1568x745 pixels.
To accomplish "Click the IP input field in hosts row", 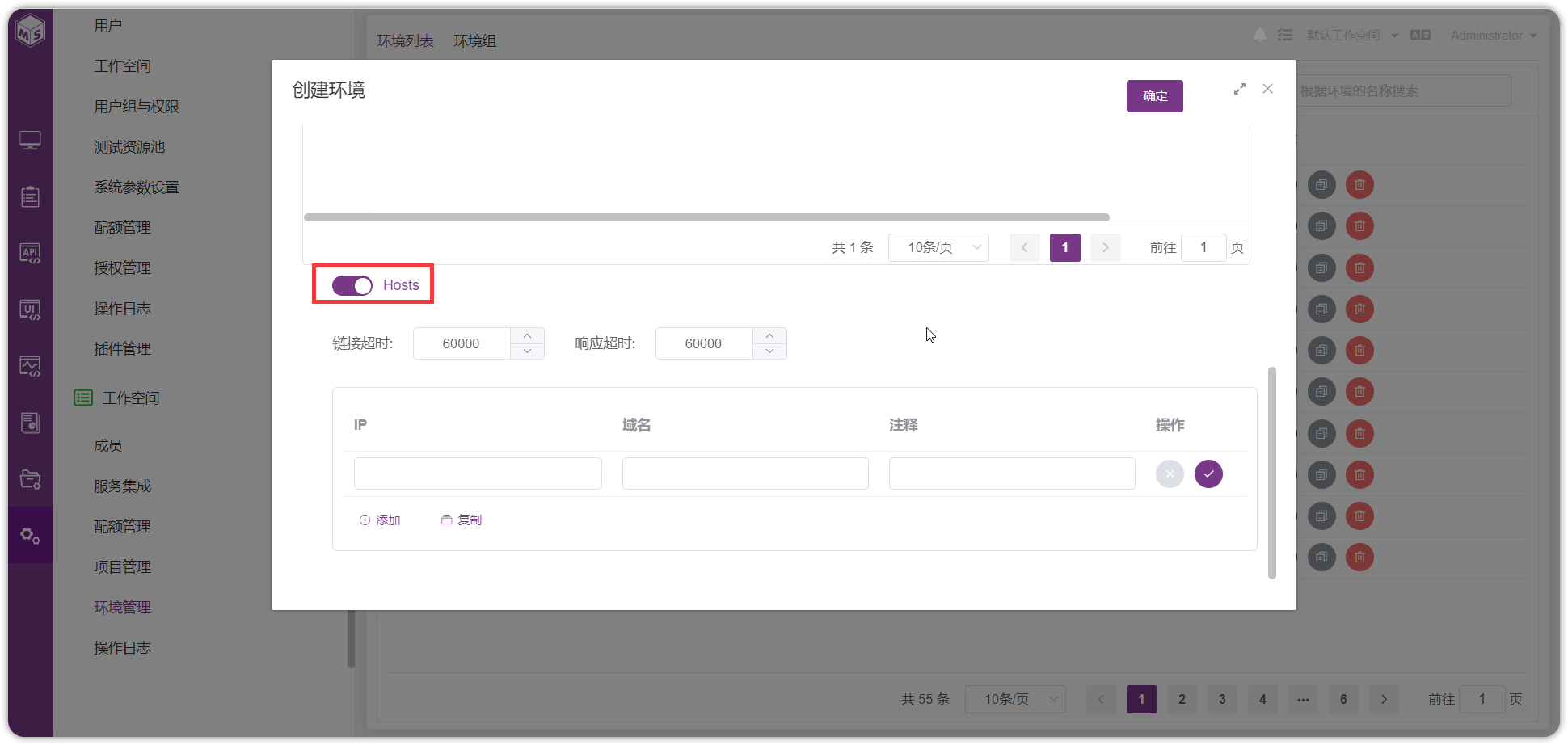I will pos(478,474).
